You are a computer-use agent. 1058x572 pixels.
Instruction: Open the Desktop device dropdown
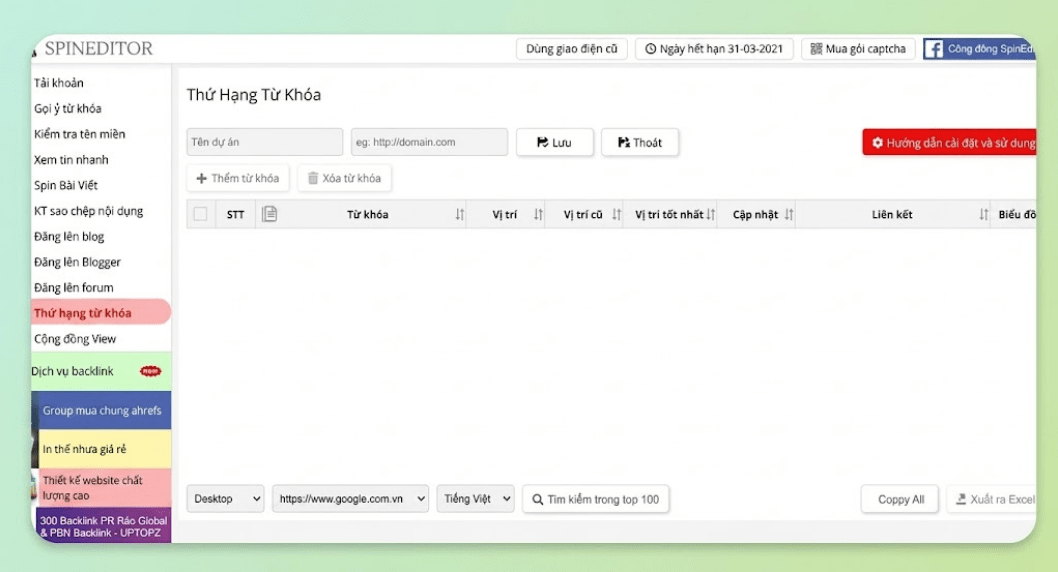click(x=225, y=499)
